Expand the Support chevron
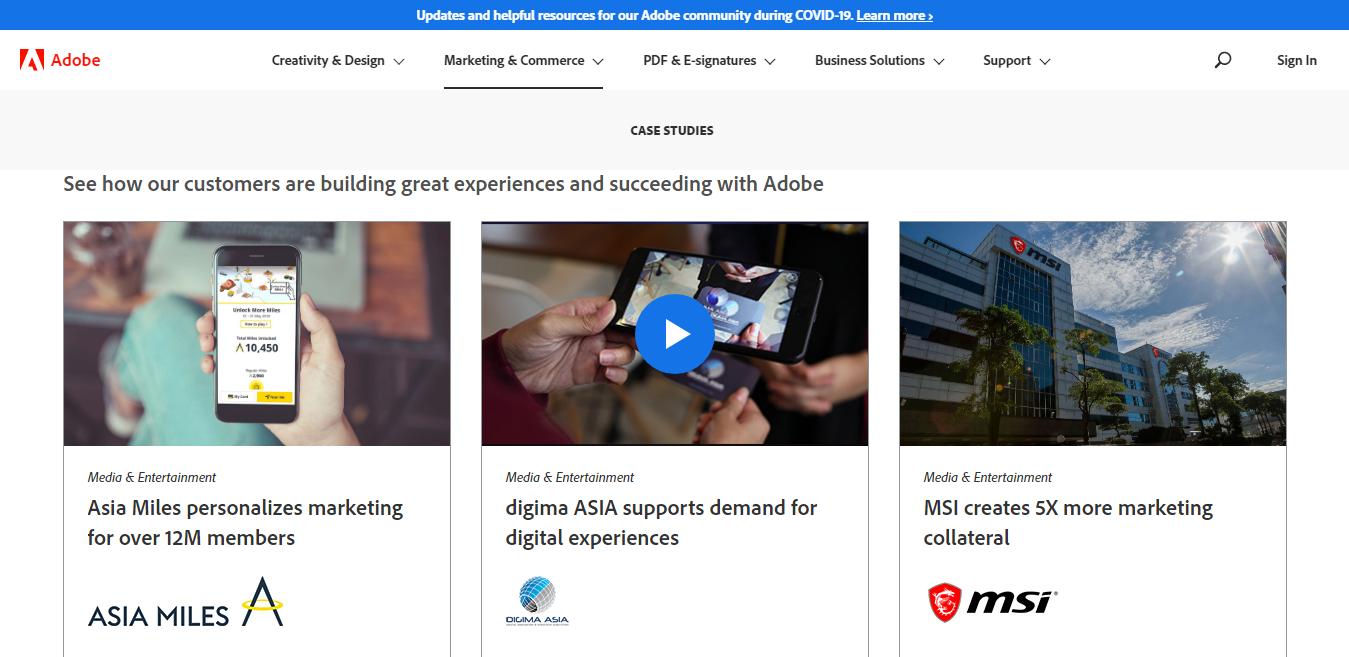The width and height of the screenshot is (1349, 657). [1045, 61]
